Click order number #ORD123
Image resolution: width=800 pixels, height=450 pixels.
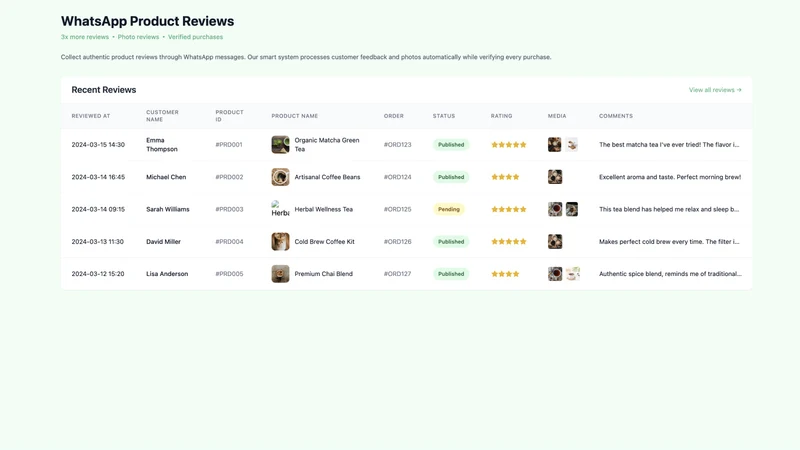[x=397, y=145]
